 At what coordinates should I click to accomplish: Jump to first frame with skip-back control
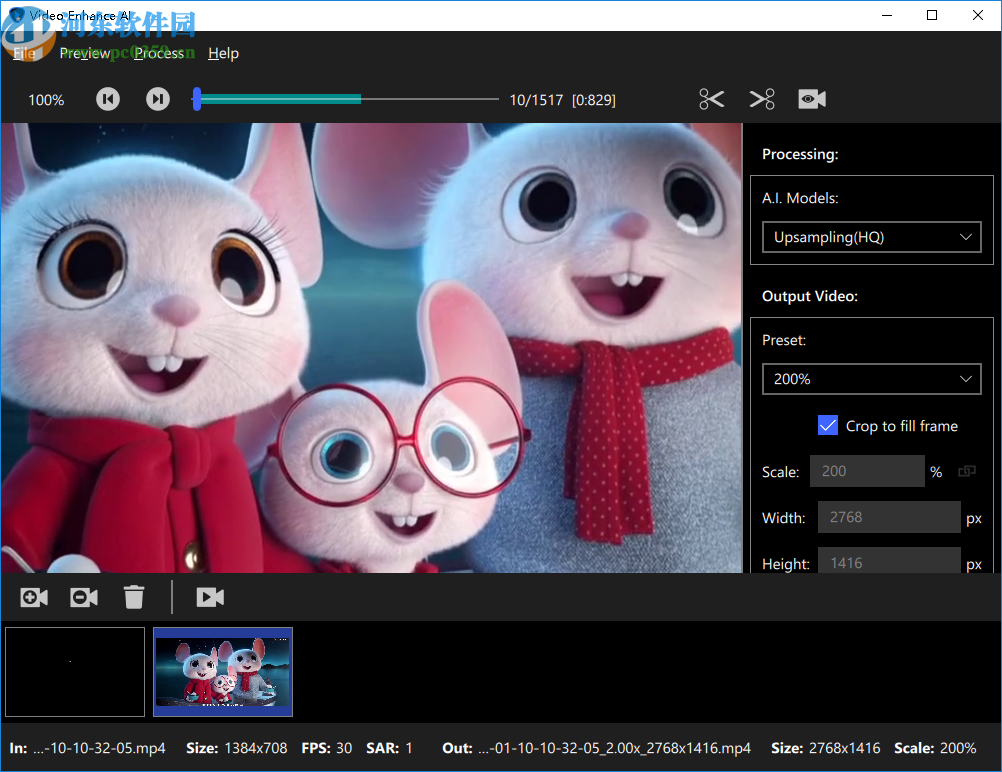click(107, 99)
